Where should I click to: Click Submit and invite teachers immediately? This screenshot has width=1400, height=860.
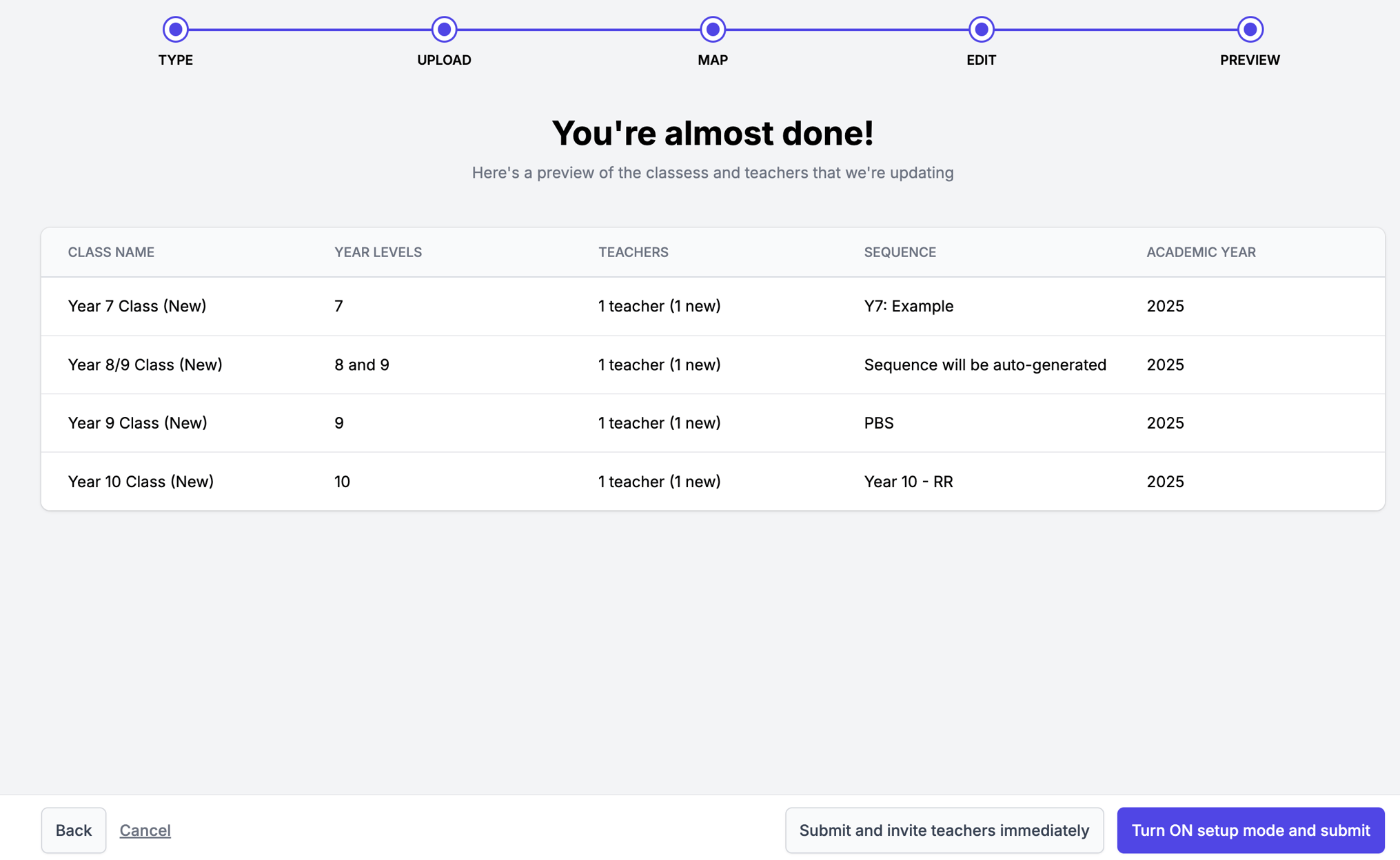coord(944,830)
